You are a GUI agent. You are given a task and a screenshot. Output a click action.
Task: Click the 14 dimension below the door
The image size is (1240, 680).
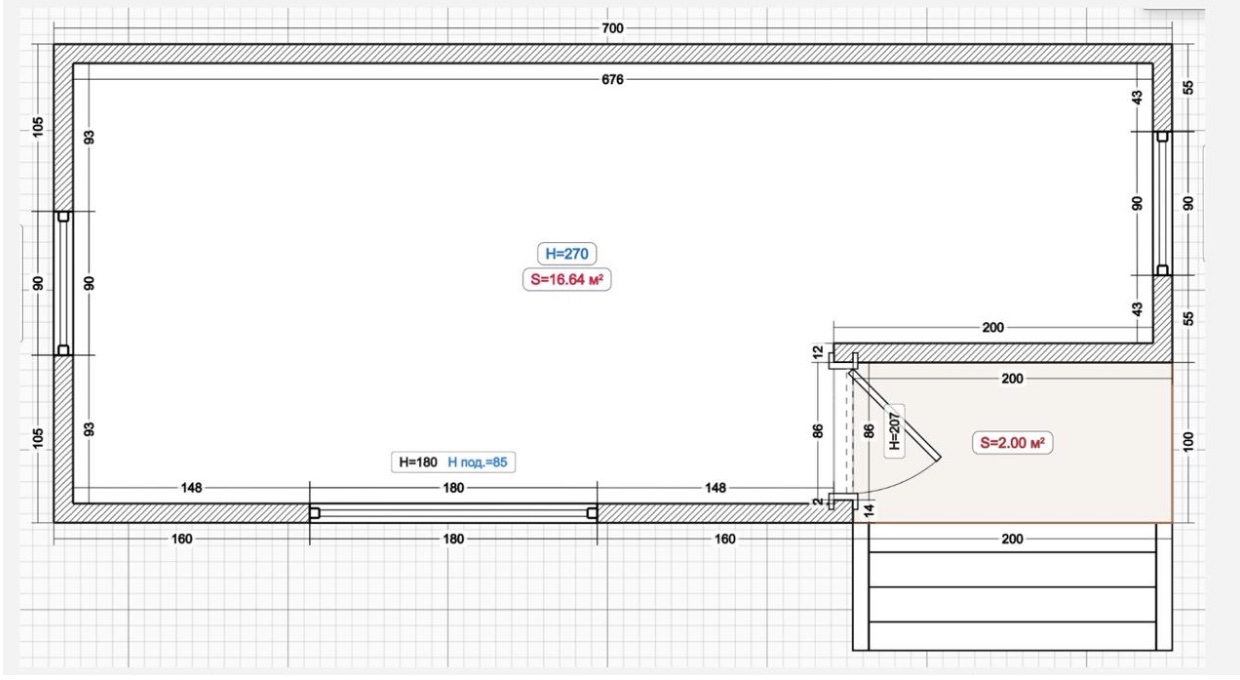tap(868, 509)
